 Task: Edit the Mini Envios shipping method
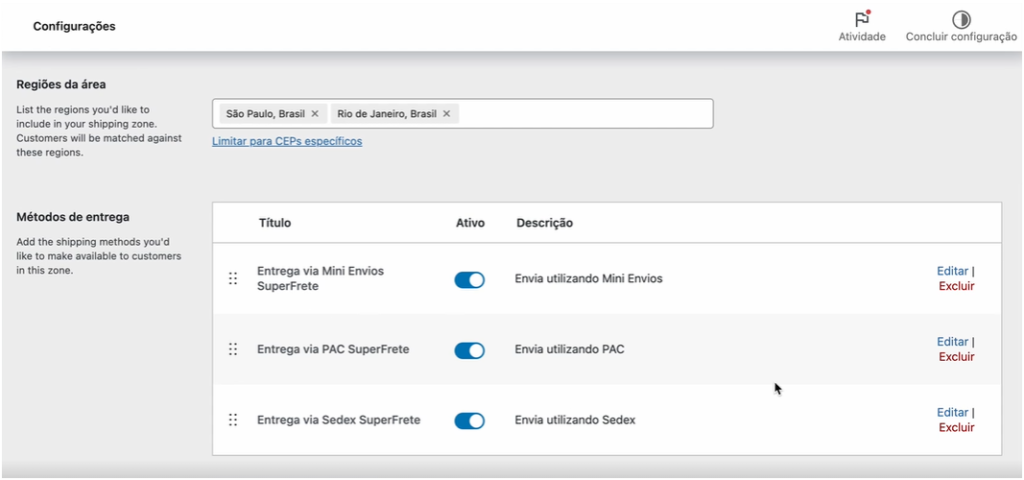(952, 271)
